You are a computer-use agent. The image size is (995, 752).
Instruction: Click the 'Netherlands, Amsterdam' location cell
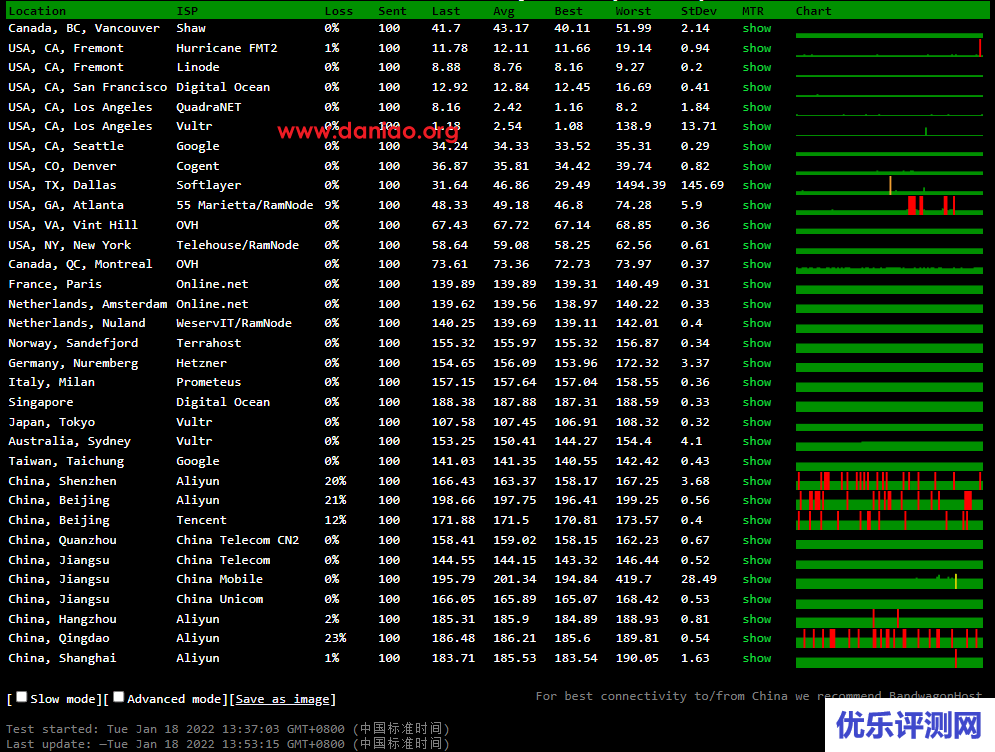(x=88, y=303)
